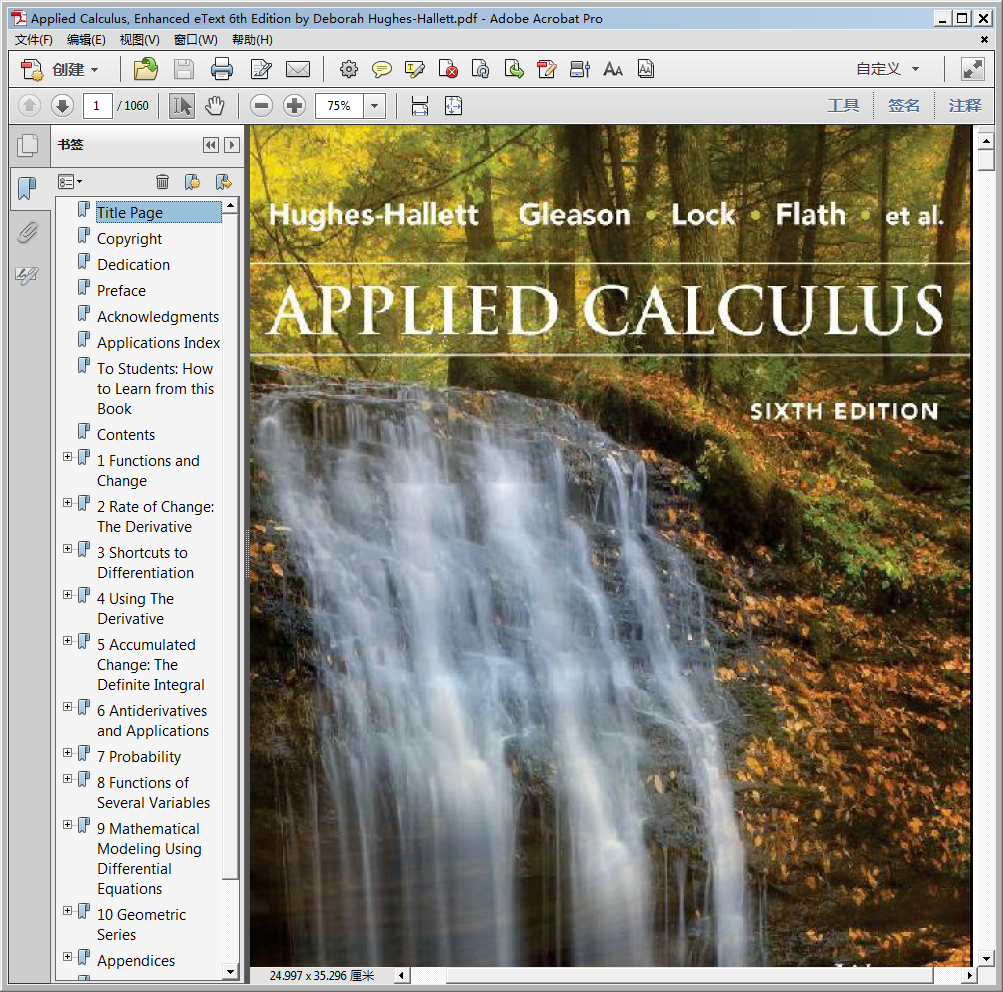Click the Open file folder icon
Screen dimensions: 1003x992
tap(146, 69)
